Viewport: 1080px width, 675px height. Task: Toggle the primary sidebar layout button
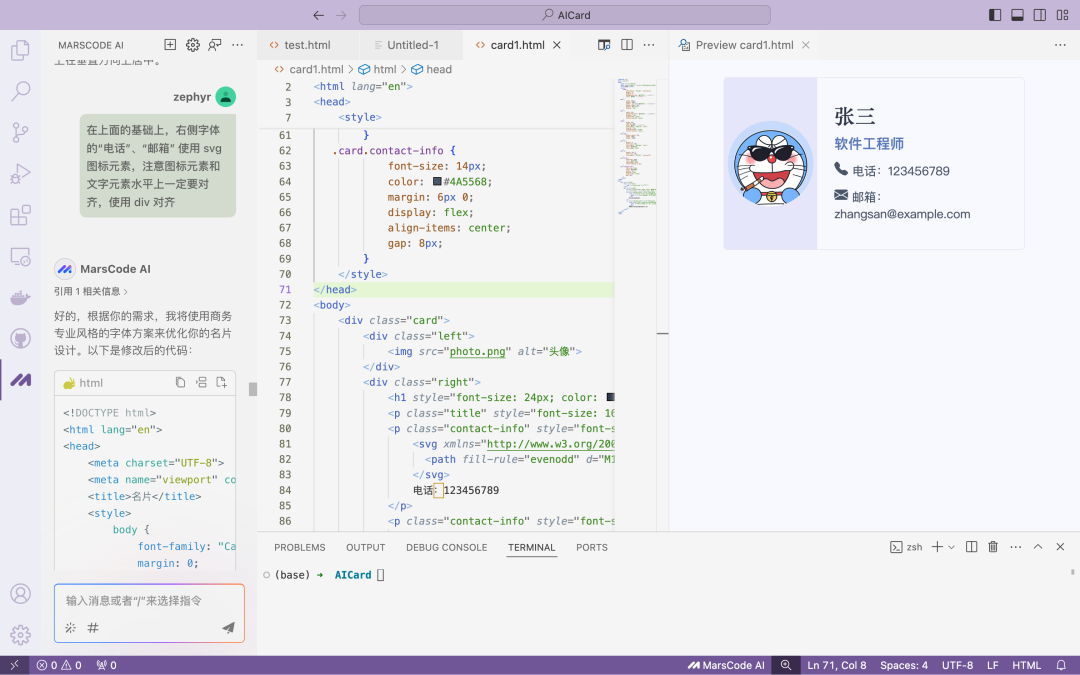[994, 15]
